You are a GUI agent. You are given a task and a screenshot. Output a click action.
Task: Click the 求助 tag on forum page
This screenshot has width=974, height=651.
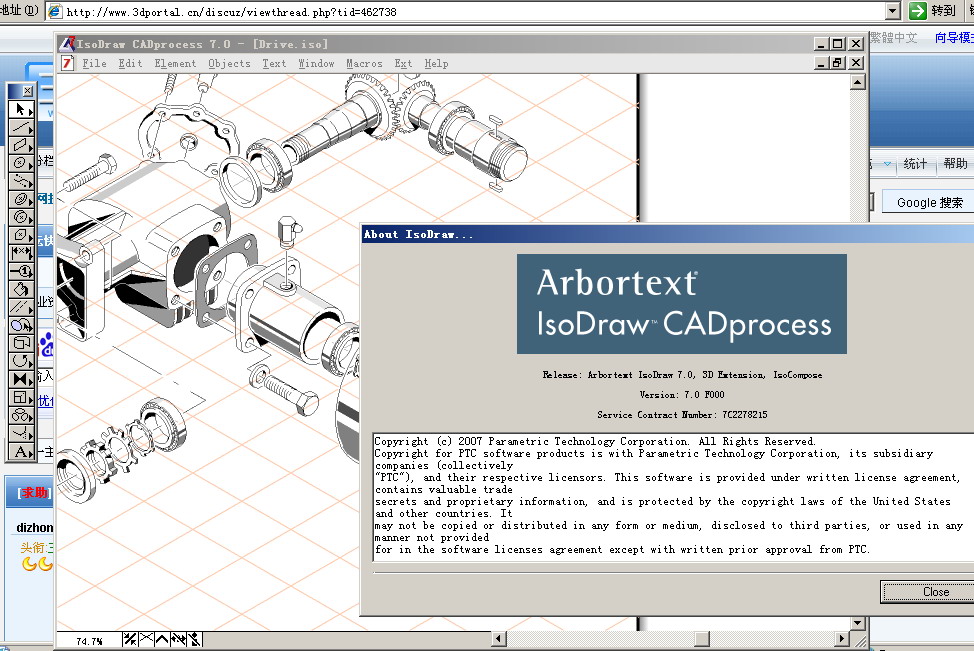(x=34, y=493)
